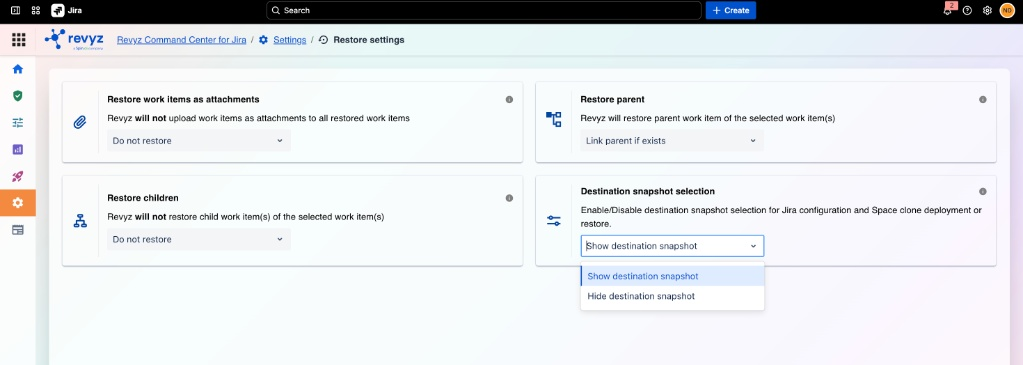Image resolution: width=1023 pixels, height=365 pixels.
Task: Open the app switcher grid icon
Action: point(18,40)
